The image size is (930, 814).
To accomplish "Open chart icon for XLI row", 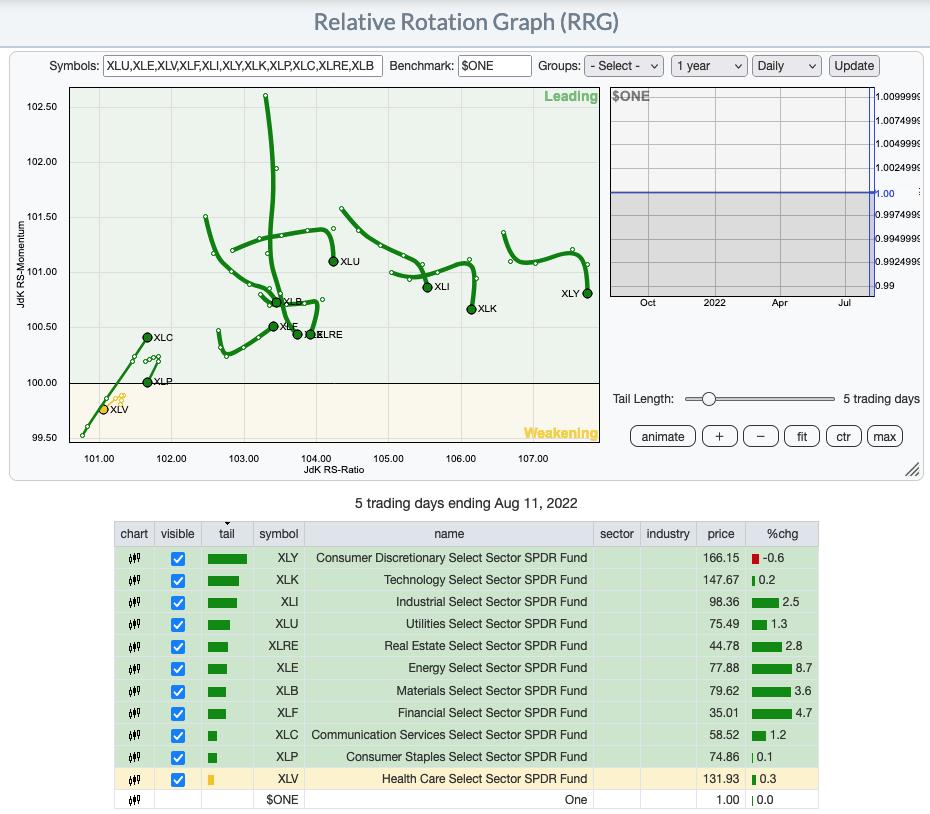I will pos(135,602).
